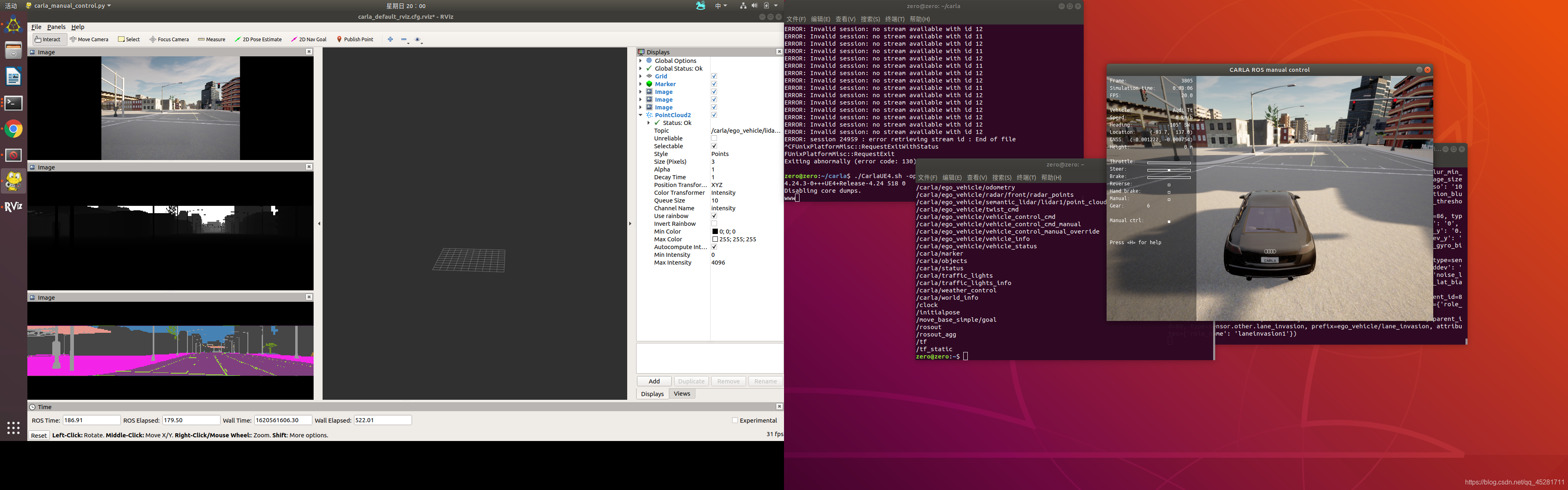Open 活动 Activities overview
The image size is (1568, 490).
pyautogui.click(x=11, y=5)
